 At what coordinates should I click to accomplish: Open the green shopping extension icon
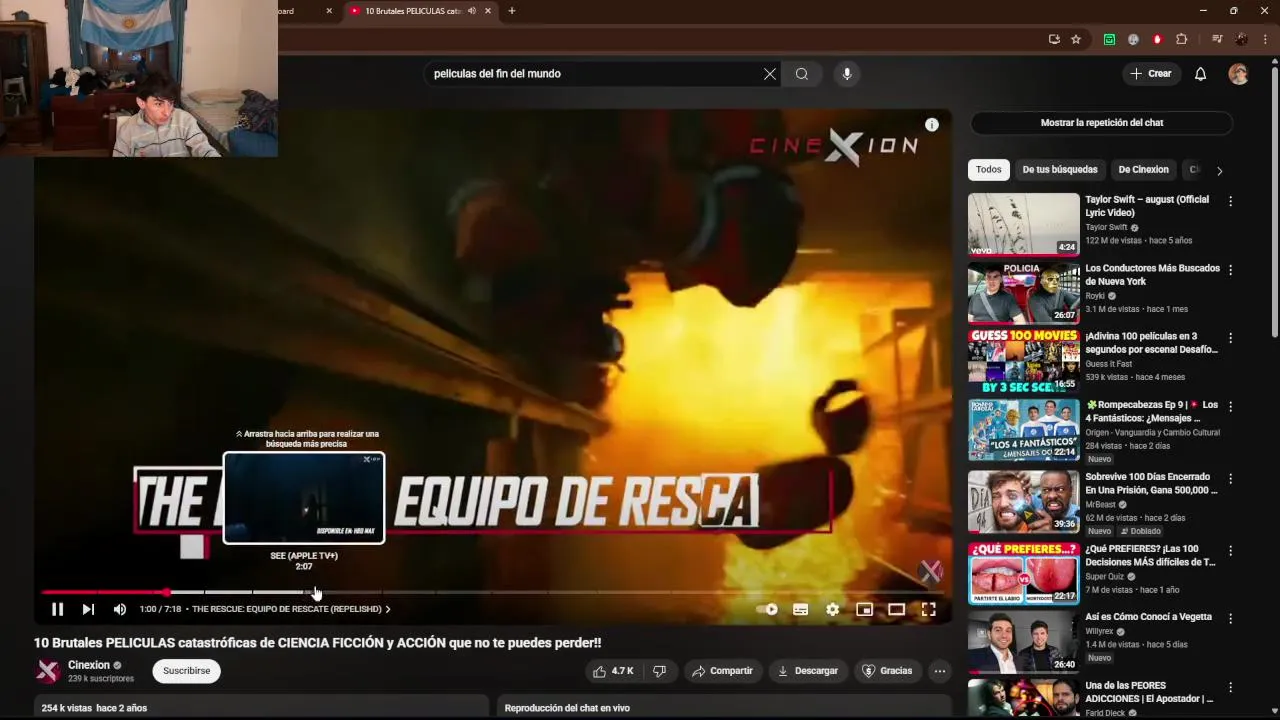1109,39
